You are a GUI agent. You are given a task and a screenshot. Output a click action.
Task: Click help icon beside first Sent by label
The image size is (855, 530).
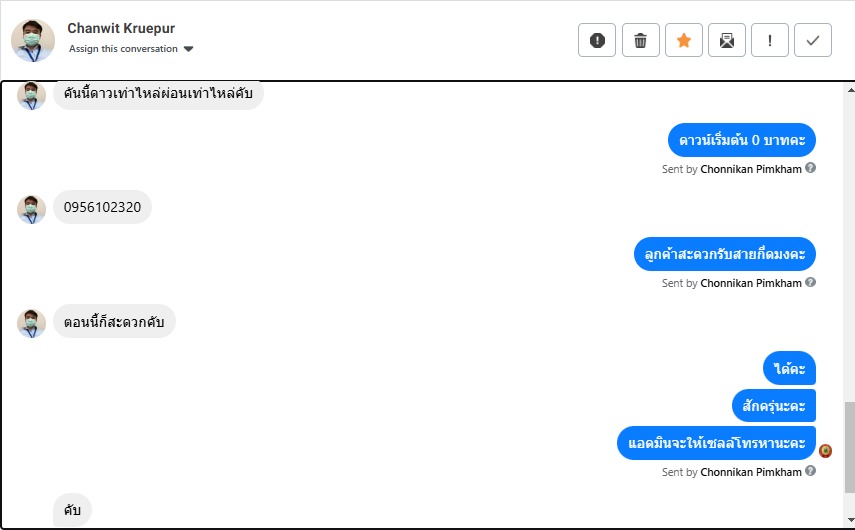click(811, 168)
